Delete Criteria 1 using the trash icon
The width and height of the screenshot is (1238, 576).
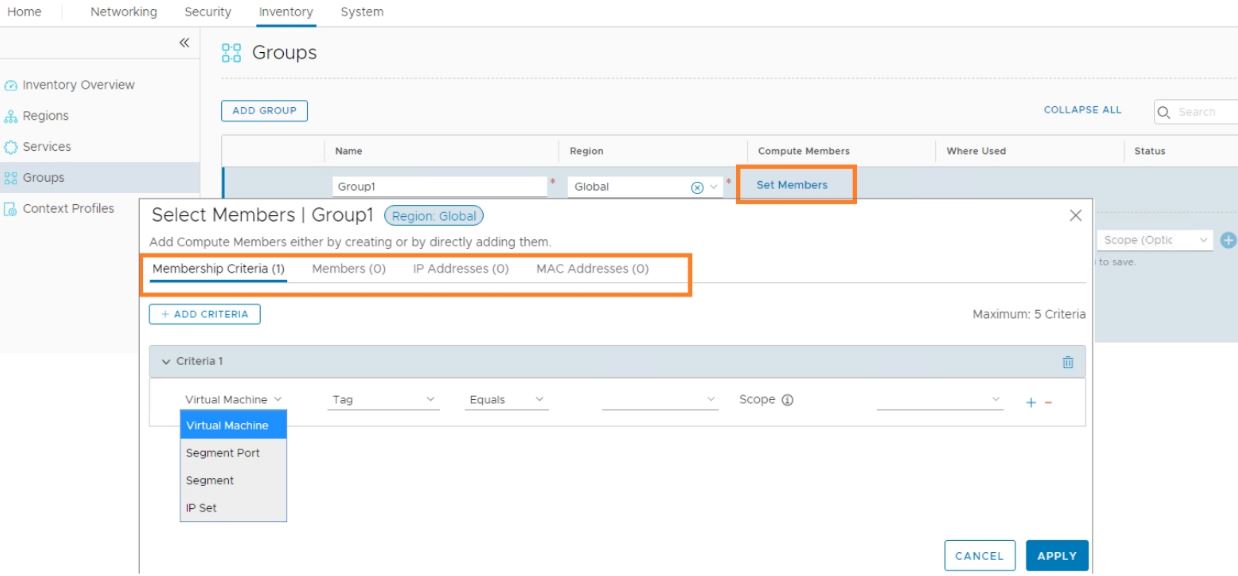coord(1067,362)
